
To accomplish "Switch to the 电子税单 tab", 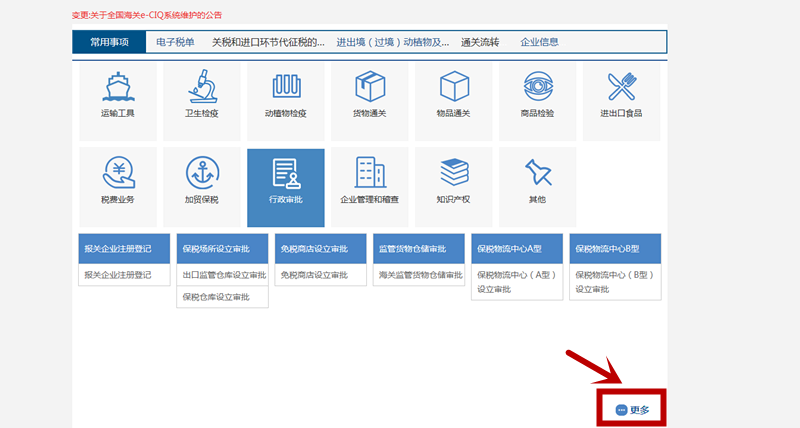I will (175, 42).
